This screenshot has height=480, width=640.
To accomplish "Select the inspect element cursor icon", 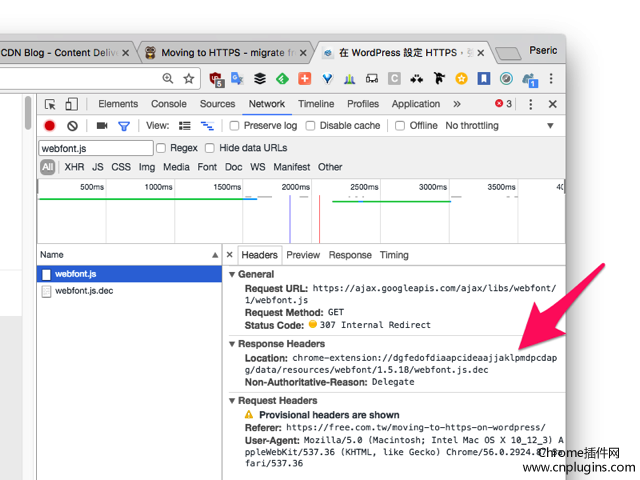I will [x=50, y=104].
